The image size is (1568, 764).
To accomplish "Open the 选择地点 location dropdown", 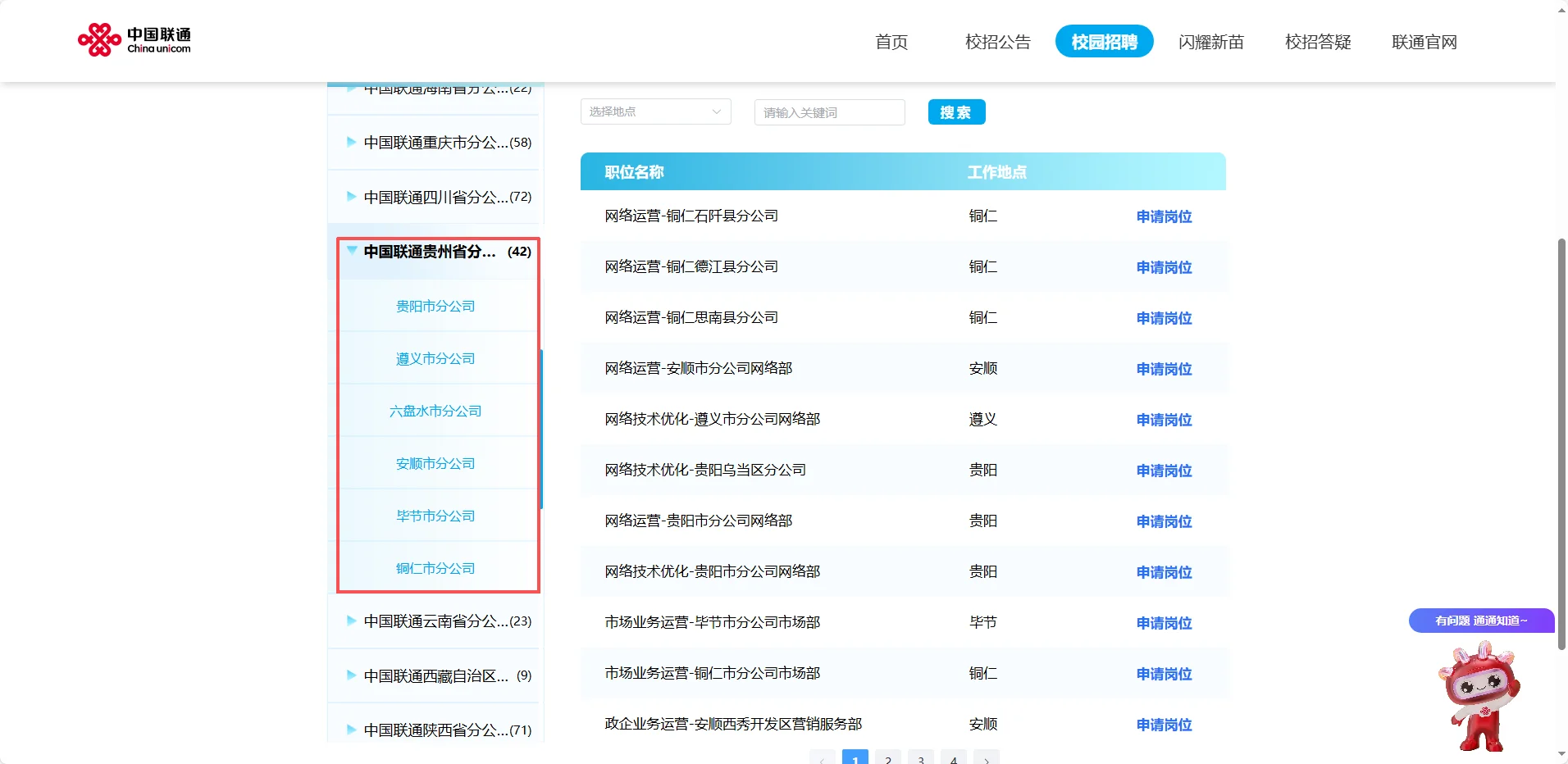I will [x=656, y=111].
